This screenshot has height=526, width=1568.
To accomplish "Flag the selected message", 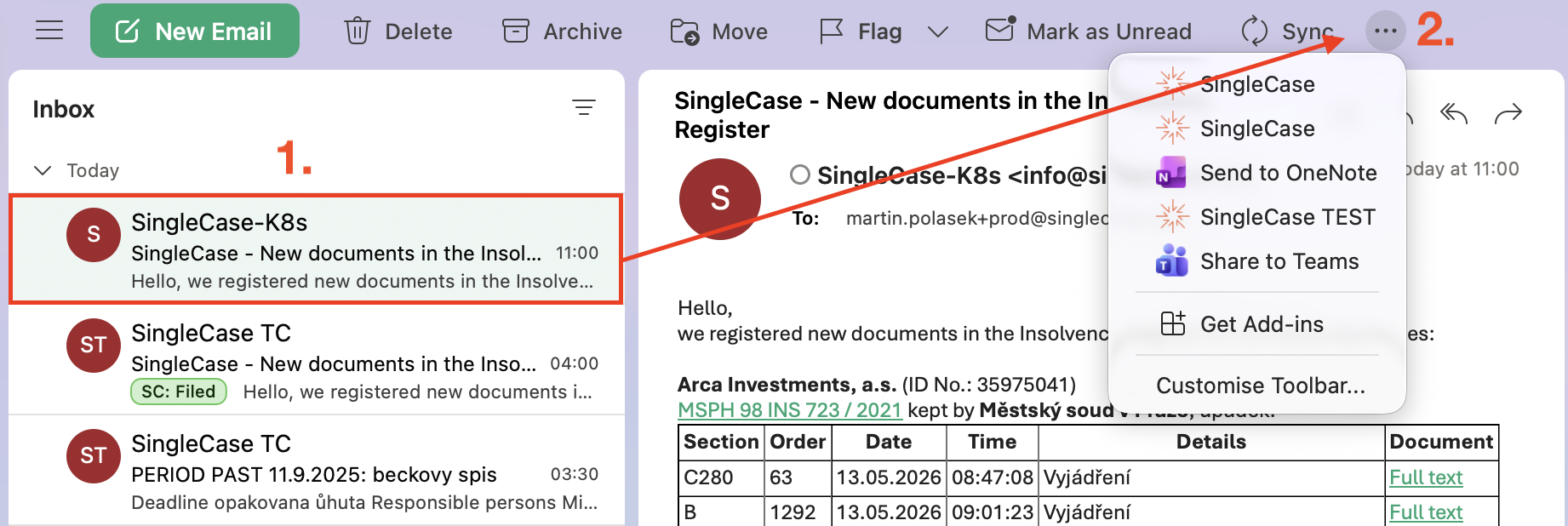I will click(860, 31).
